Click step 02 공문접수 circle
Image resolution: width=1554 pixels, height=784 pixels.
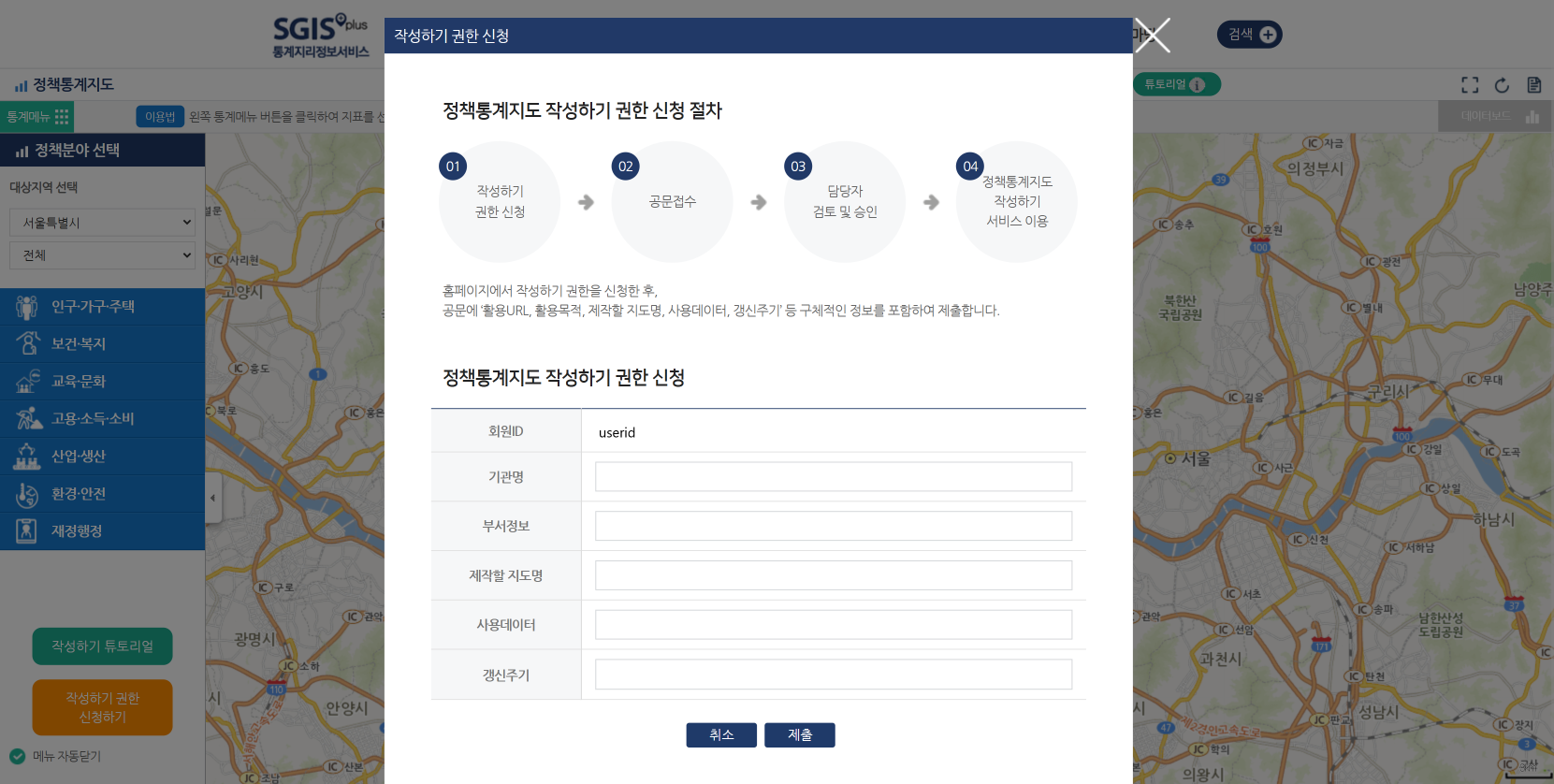pos(673,202)
